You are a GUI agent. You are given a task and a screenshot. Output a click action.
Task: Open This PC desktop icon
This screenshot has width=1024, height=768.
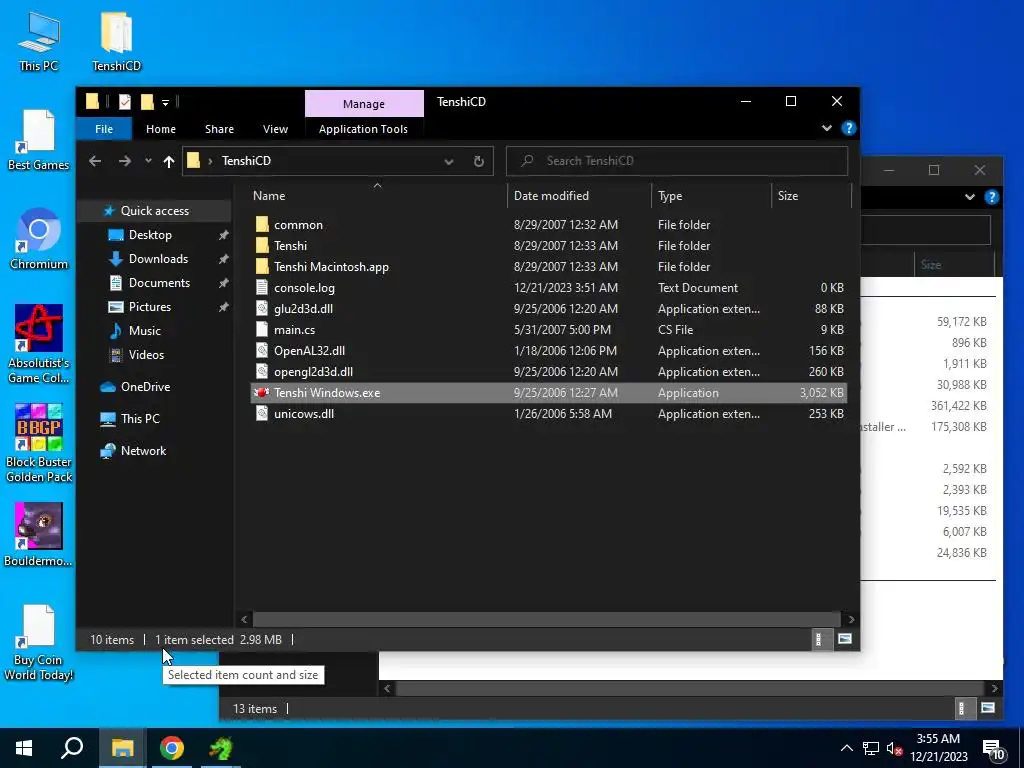click(39, 40)
